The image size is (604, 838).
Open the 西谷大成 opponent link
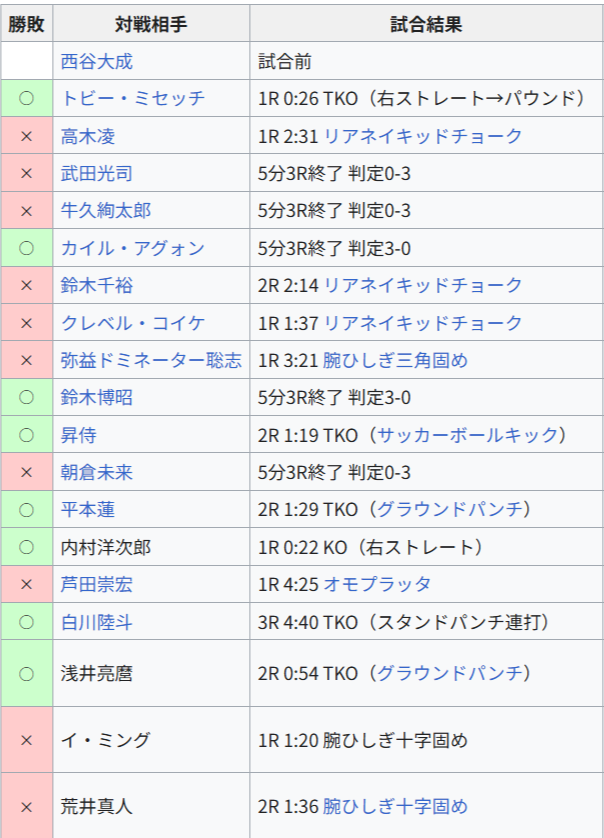click(96, 61)
